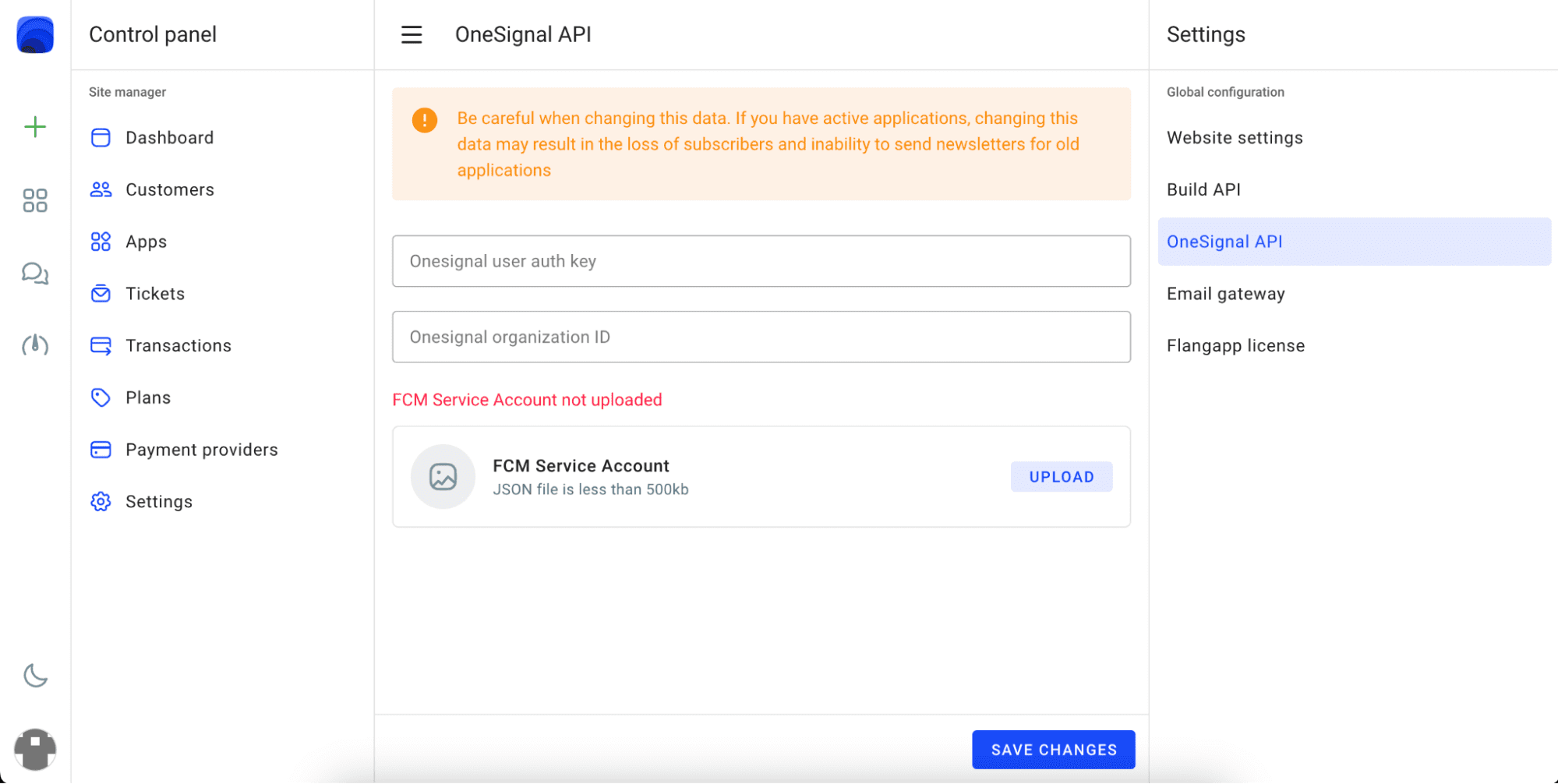
Task: Toggle dark mode with the moon icon
Action: [35, 675]
